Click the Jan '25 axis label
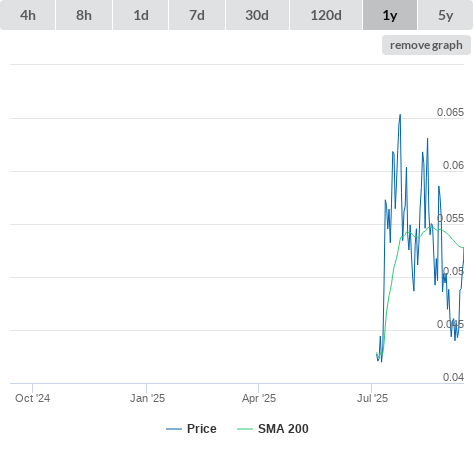The height and width of the screenshot is (455, 474). click(x=147, y=398)
